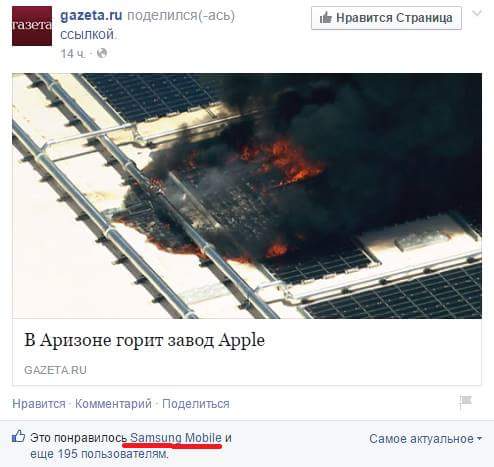Click Комментарий to write a comment
The image size is (494, 467).
[113, 404]
